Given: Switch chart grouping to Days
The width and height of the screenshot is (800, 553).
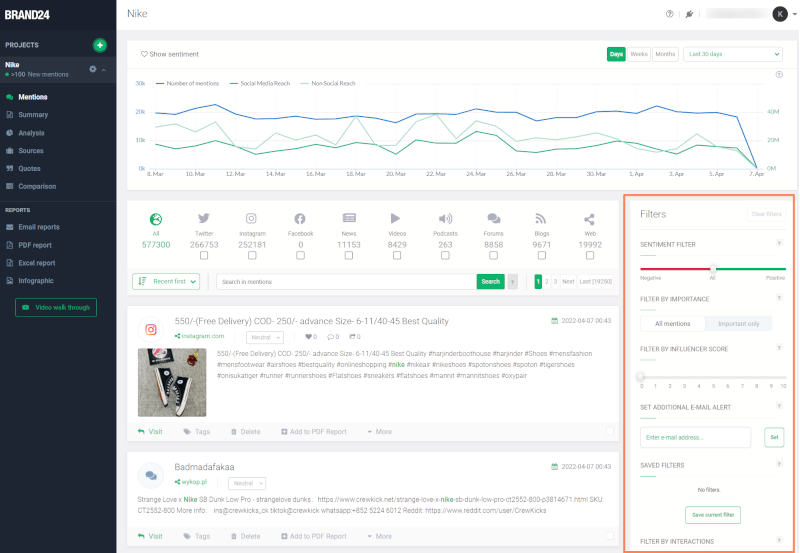Looking at the screenshot, I should click(616, 54).
